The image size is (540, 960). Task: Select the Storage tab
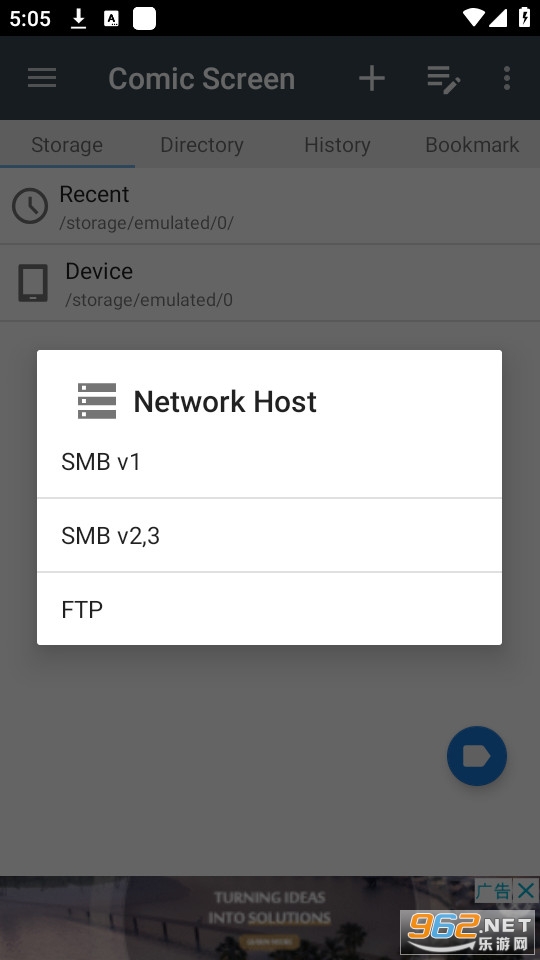[x=67, y=144]
